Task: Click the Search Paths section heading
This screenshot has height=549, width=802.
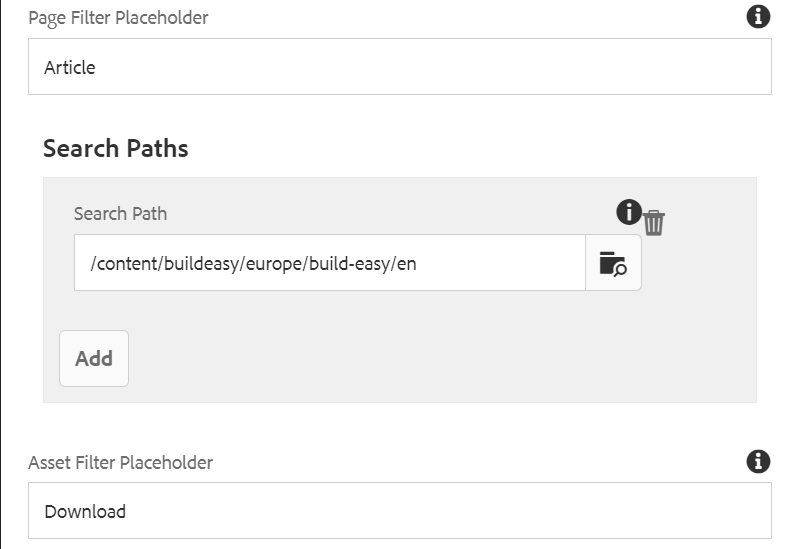Action: 116,149
